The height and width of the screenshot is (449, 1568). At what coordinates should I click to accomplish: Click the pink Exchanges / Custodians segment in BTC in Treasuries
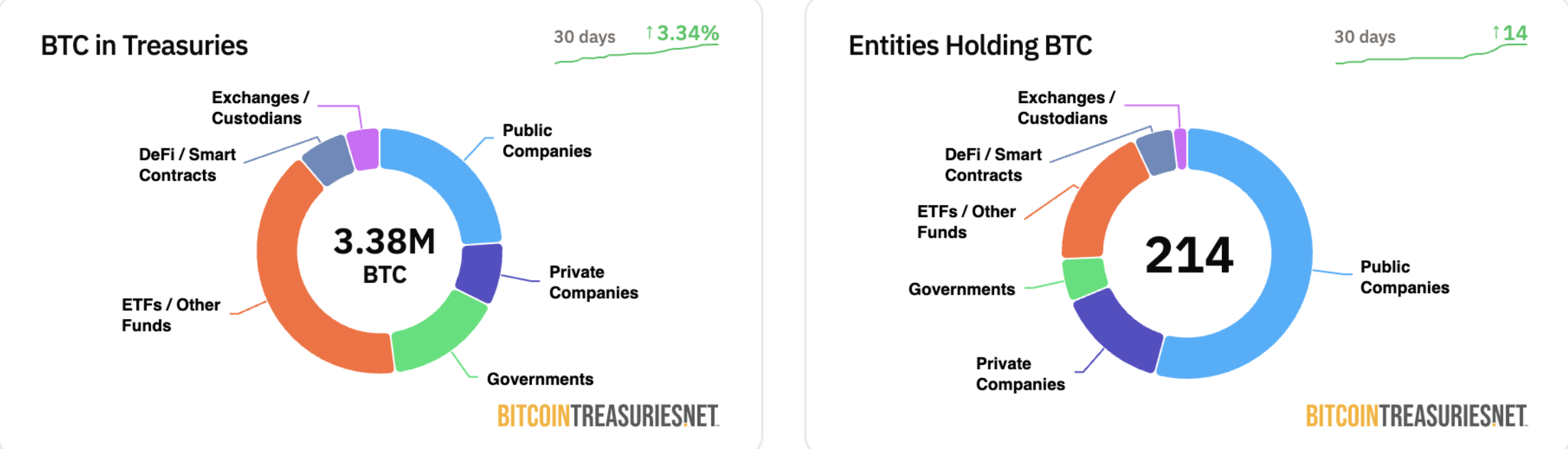click(x=363, y=149)
